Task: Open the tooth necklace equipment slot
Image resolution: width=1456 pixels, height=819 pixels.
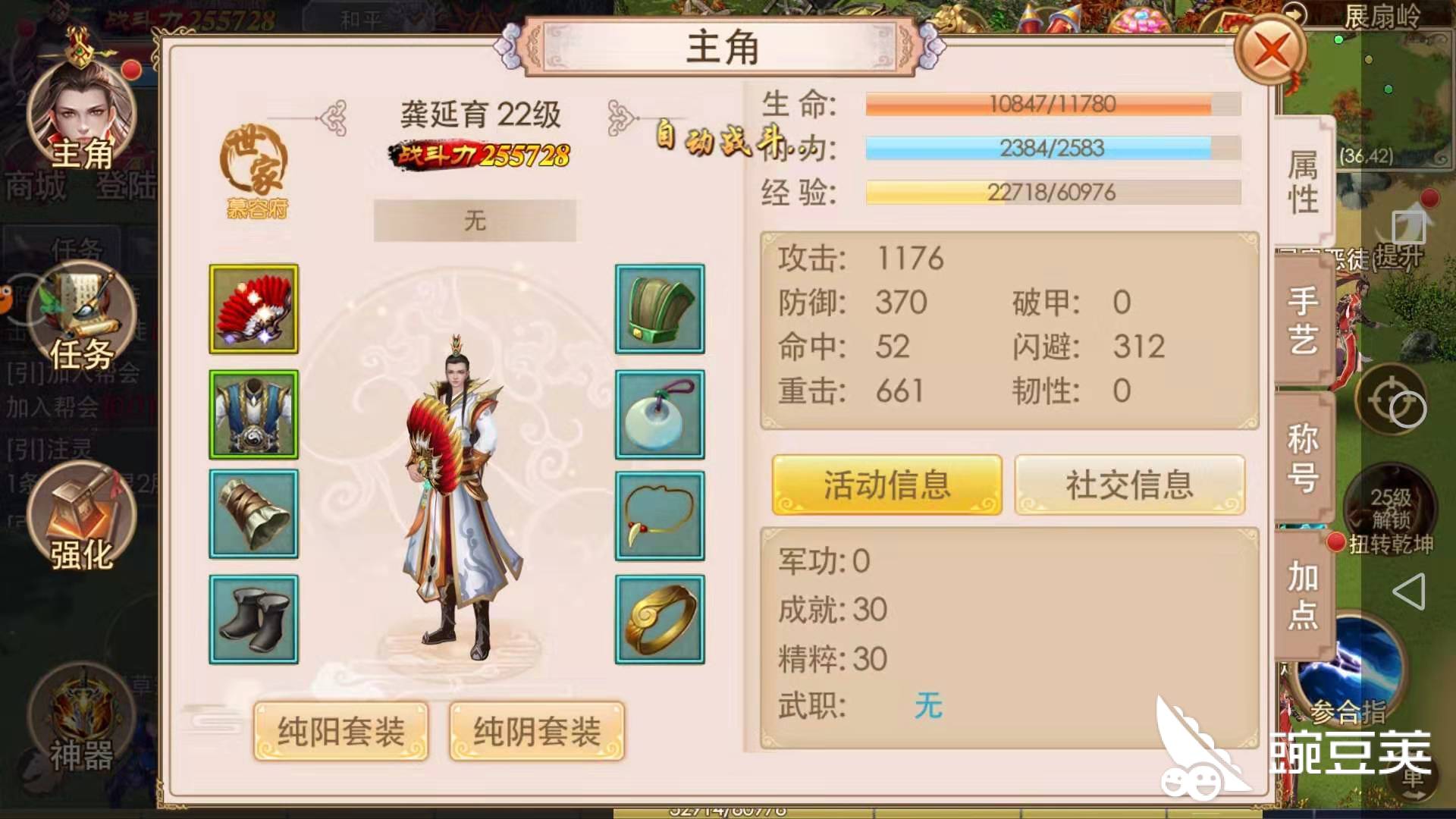Action: (660, 516)
